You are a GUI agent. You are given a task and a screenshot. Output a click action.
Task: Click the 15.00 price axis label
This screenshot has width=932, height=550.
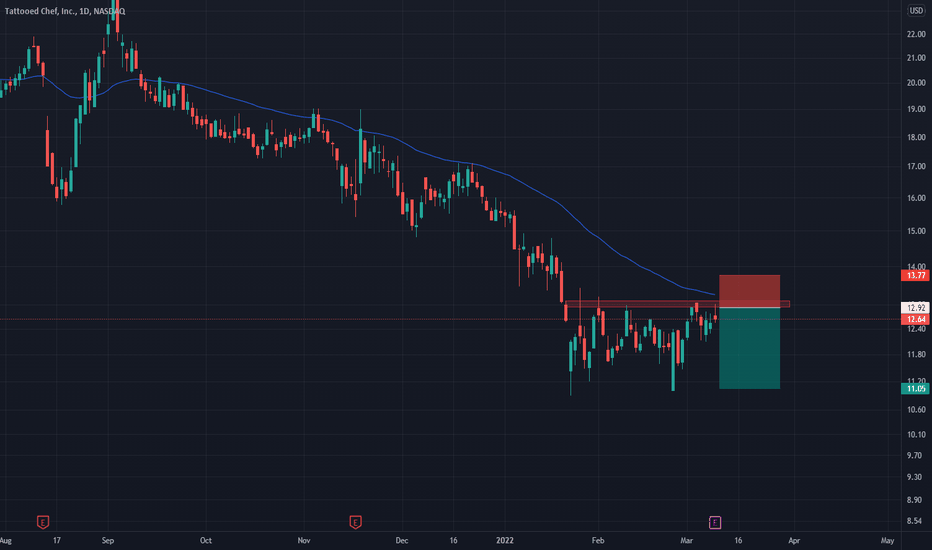(x=916, y=231)
